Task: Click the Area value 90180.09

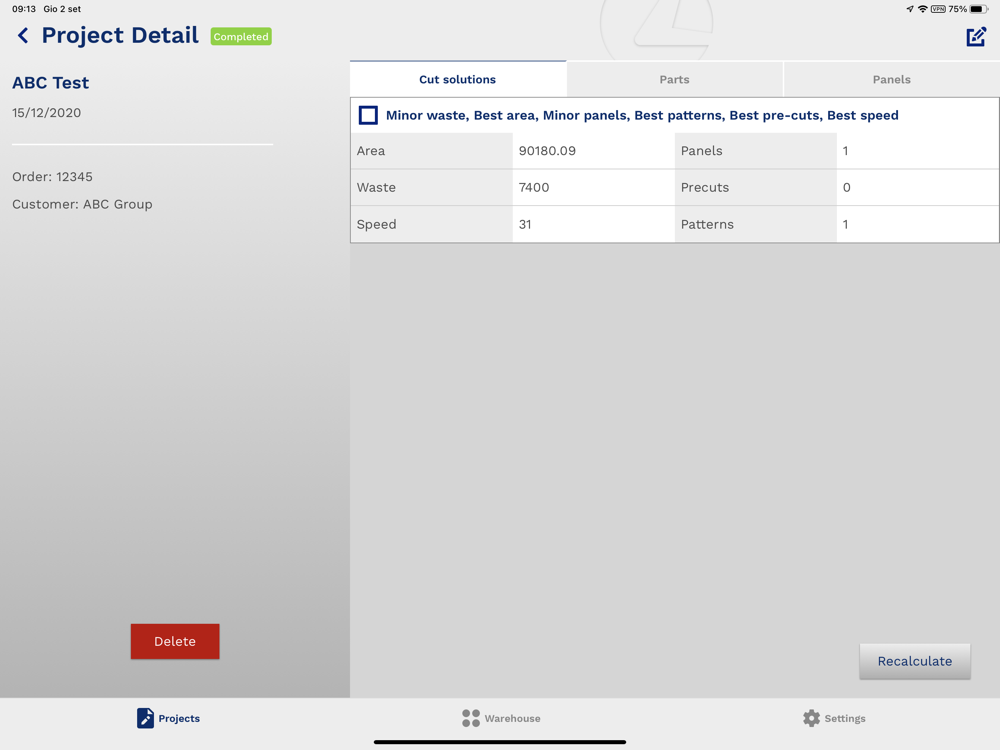Action: tap(547, 151)
